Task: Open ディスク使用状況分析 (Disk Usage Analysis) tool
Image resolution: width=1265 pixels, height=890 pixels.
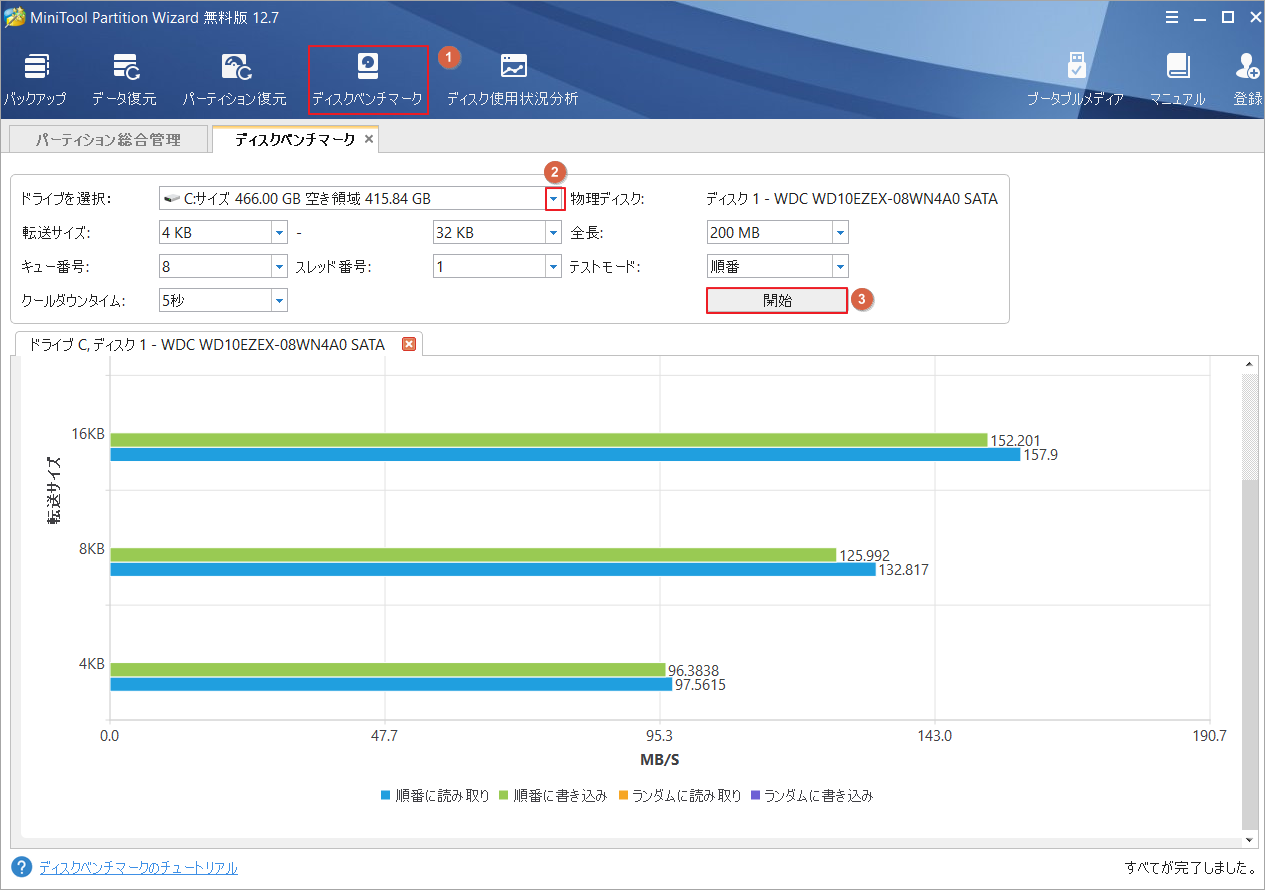Action: [x=512, y=68]
